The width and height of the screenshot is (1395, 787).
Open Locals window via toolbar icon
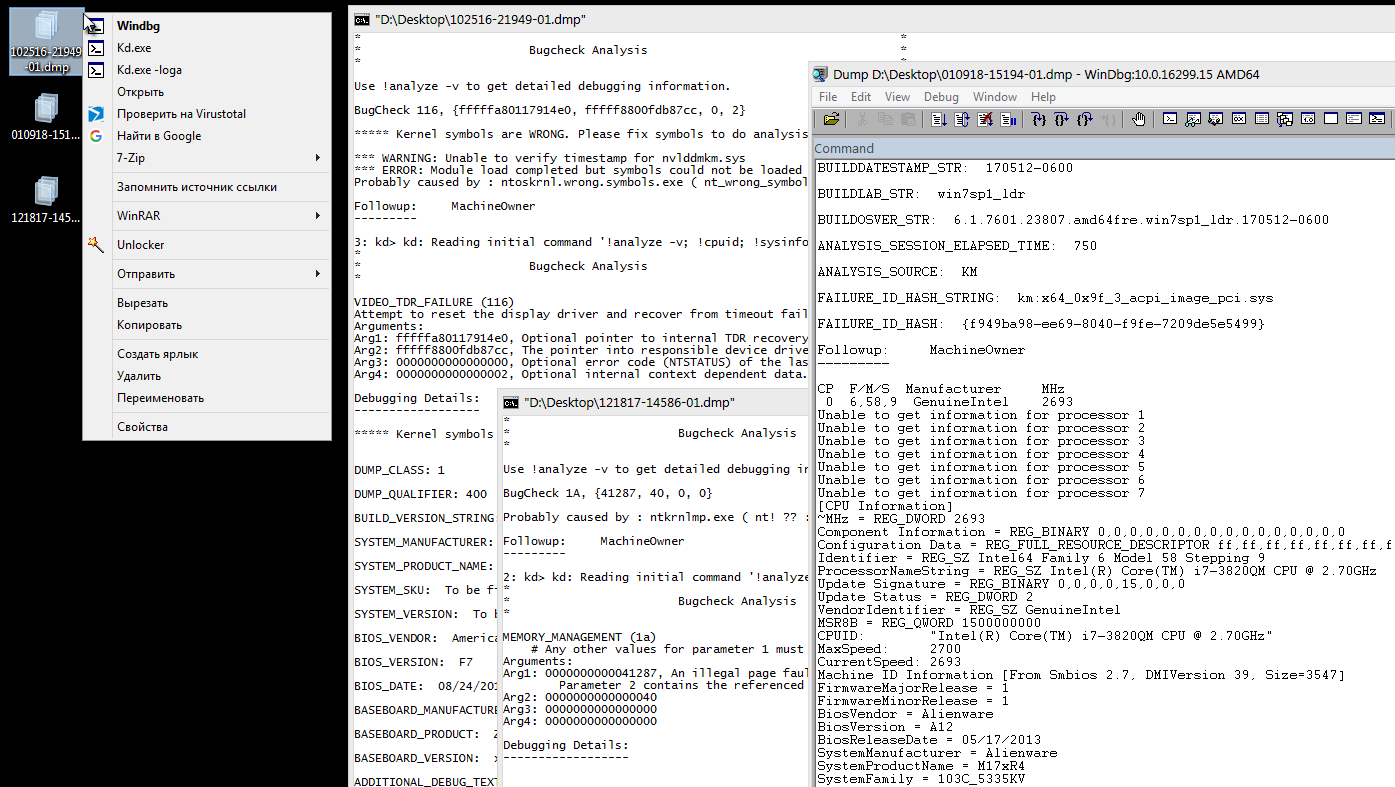(1215, 119)
